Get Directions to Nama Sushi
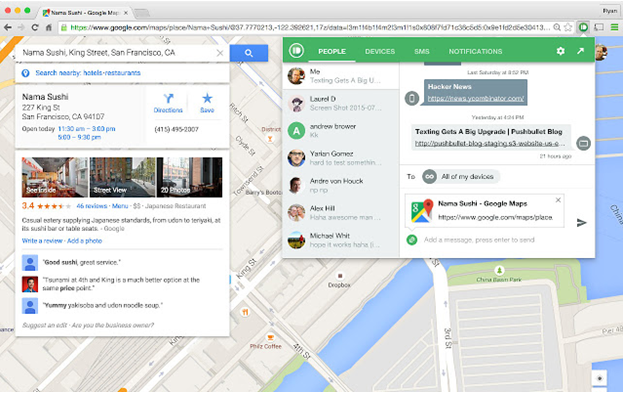Image resolution: width=626 pixels, height=395 pixels. [168, 103]
